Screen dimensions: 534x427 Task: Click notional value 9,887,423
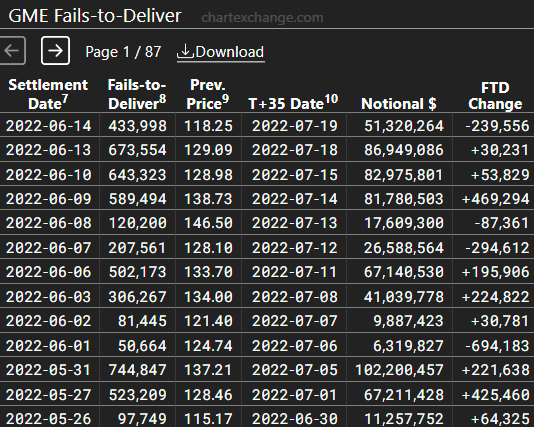409,321
